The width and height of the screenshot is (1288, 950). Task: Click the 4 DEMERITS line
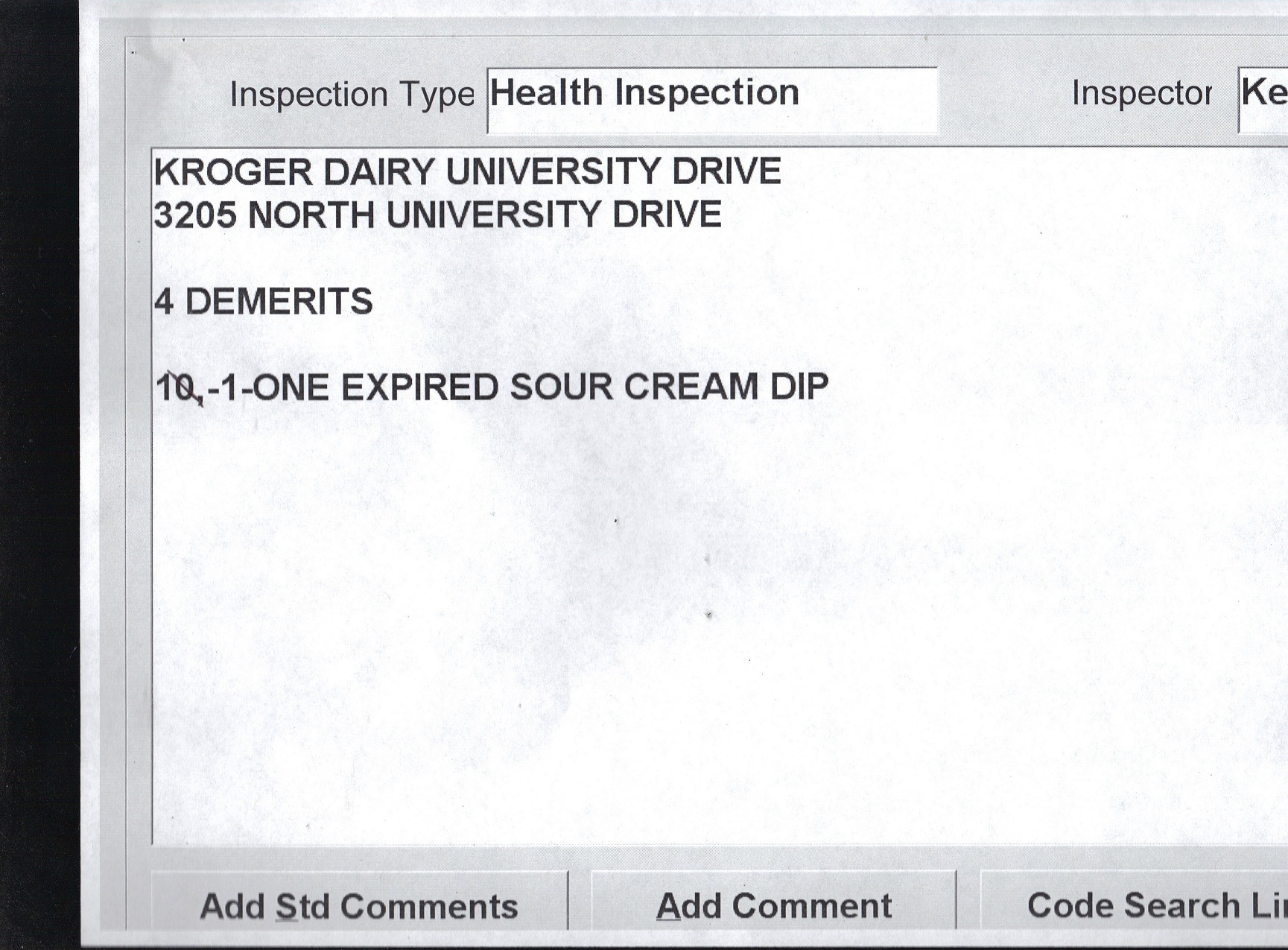click(264, 302)
